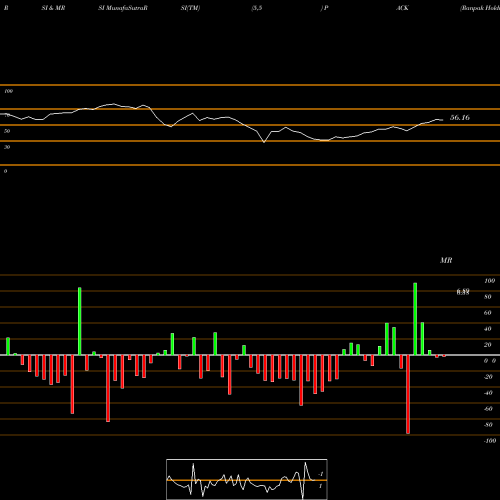
Task: Click the "ACK" header text
Action: (402, 8)
